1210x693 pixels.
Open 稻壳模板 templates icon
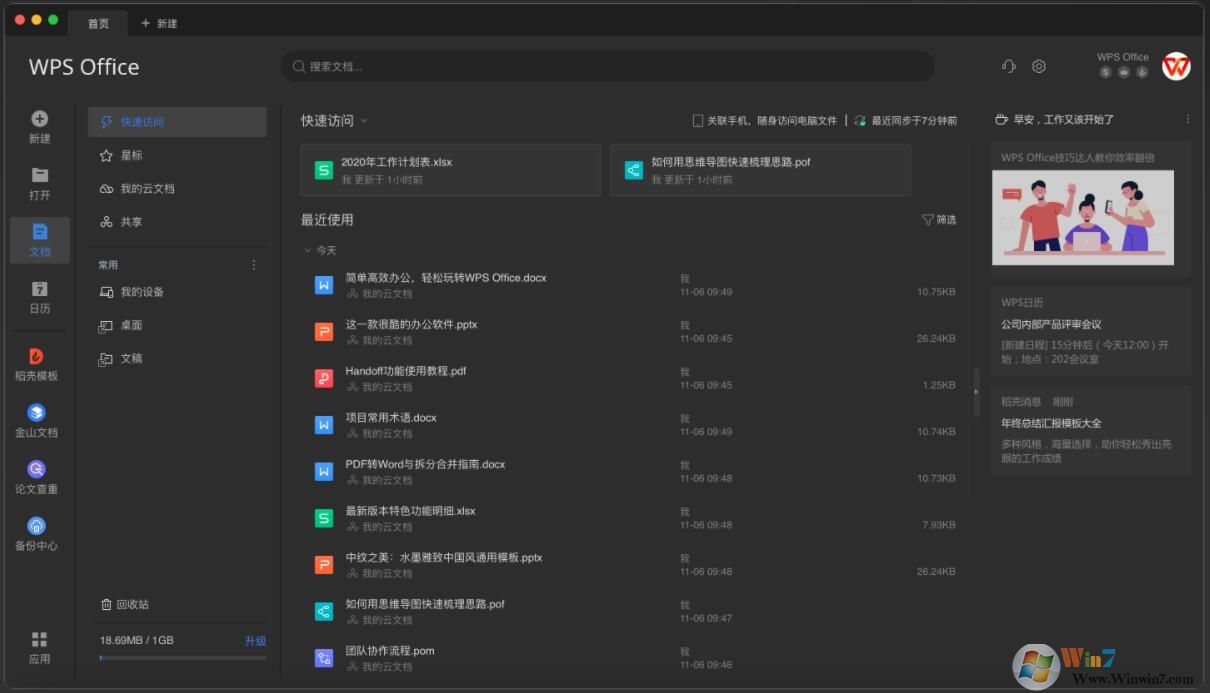pos(37,356)
